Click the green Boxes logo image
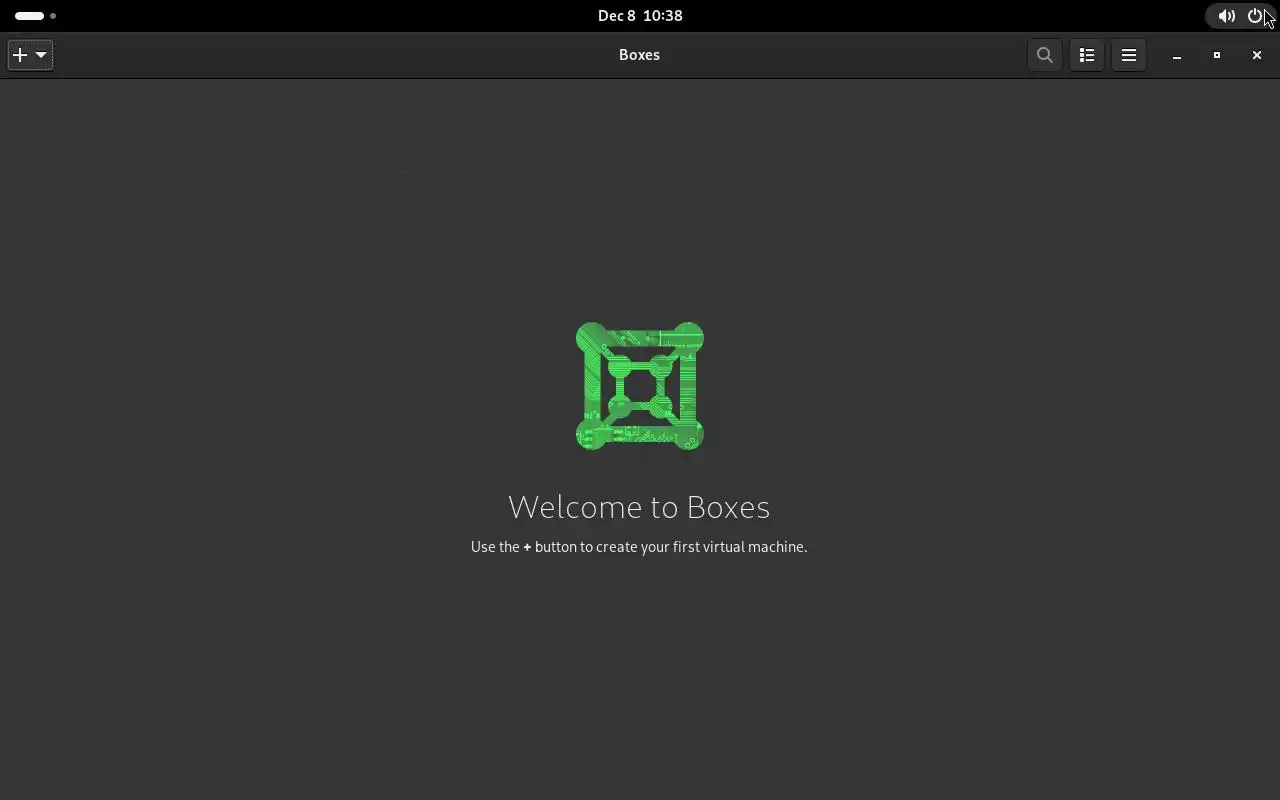This screenshot has height=800, width=1280. 640,386
